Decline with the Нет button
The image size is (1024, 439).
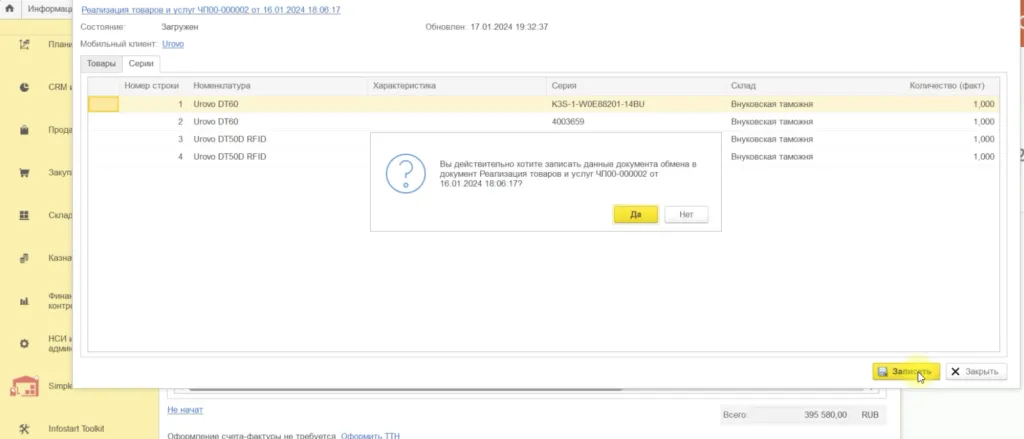click(686, 214)
